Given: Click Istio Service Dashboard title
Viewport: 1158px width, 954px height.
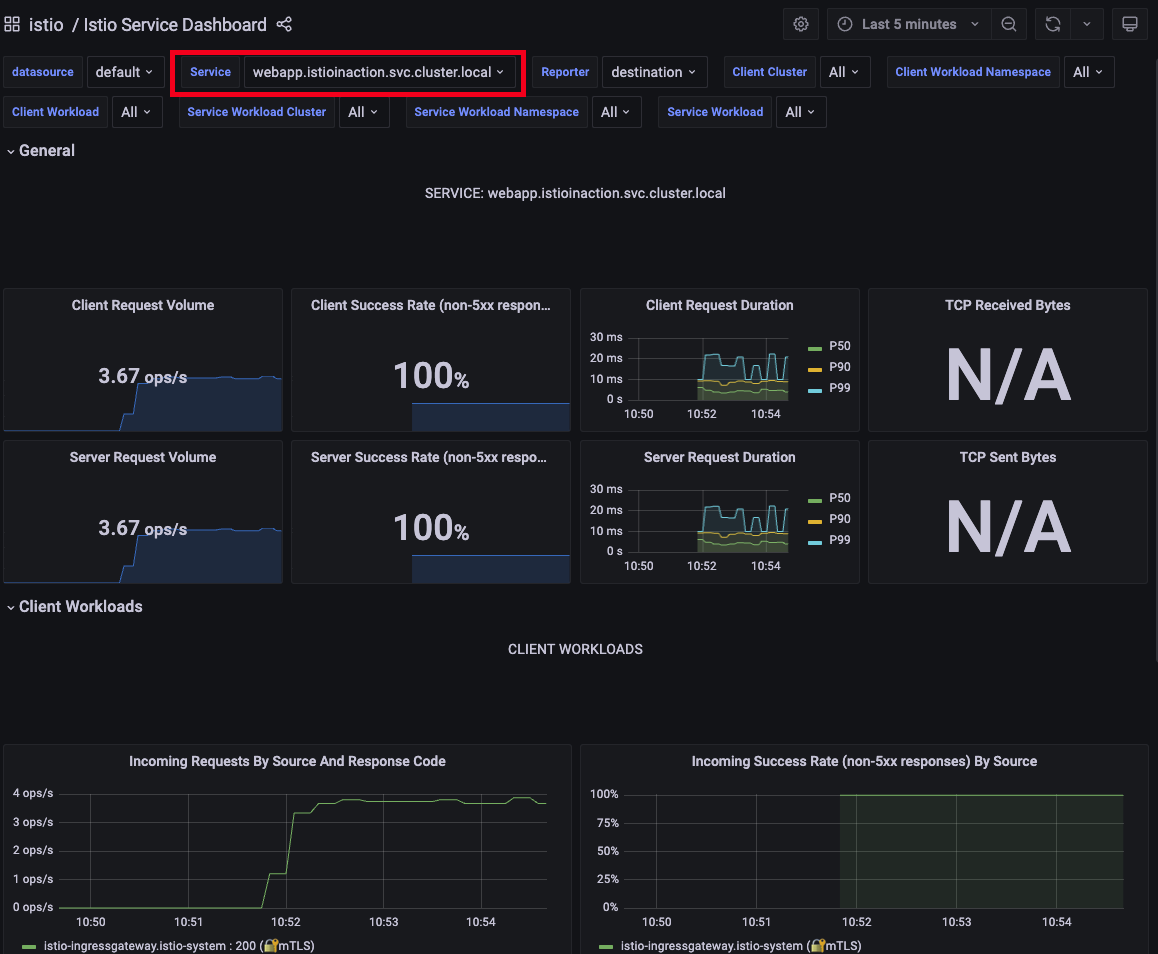Looking at the screenshot, I should pyautogui.click(x=175, y=24).
